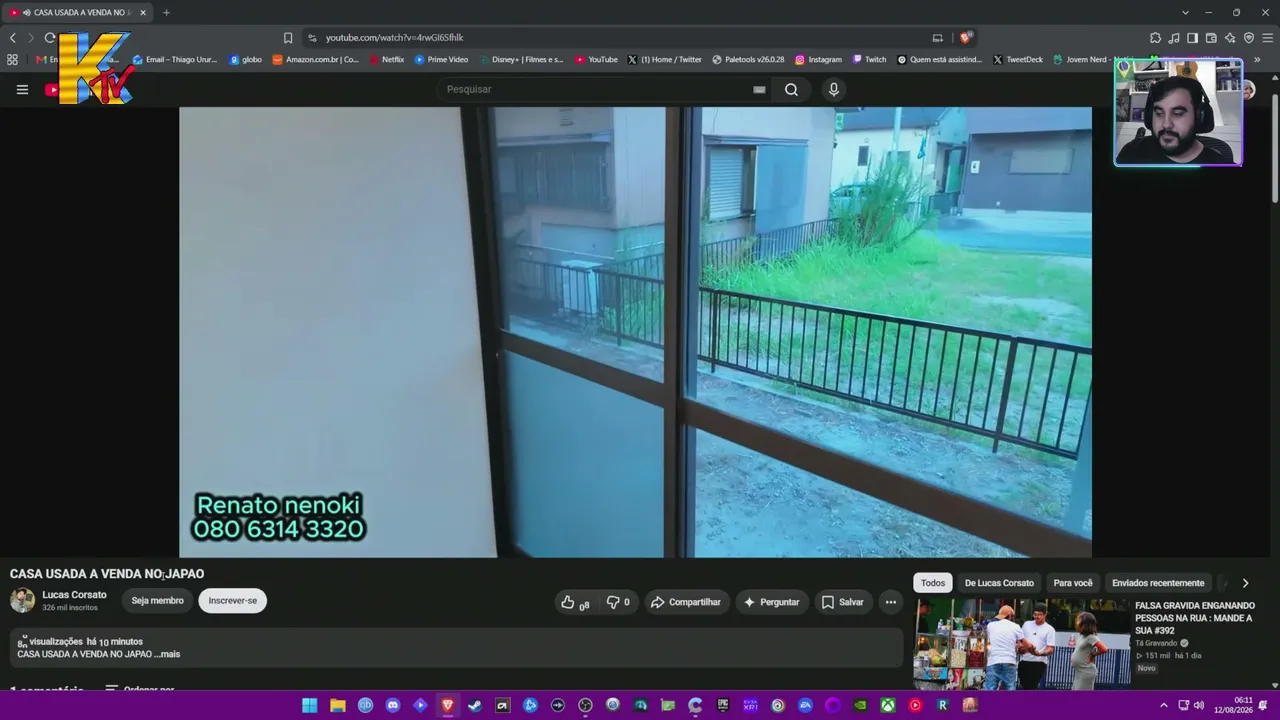The height and width of the screenshot is (720, 1280).
Task: Click the browser address bar URL
Action: 394,38
